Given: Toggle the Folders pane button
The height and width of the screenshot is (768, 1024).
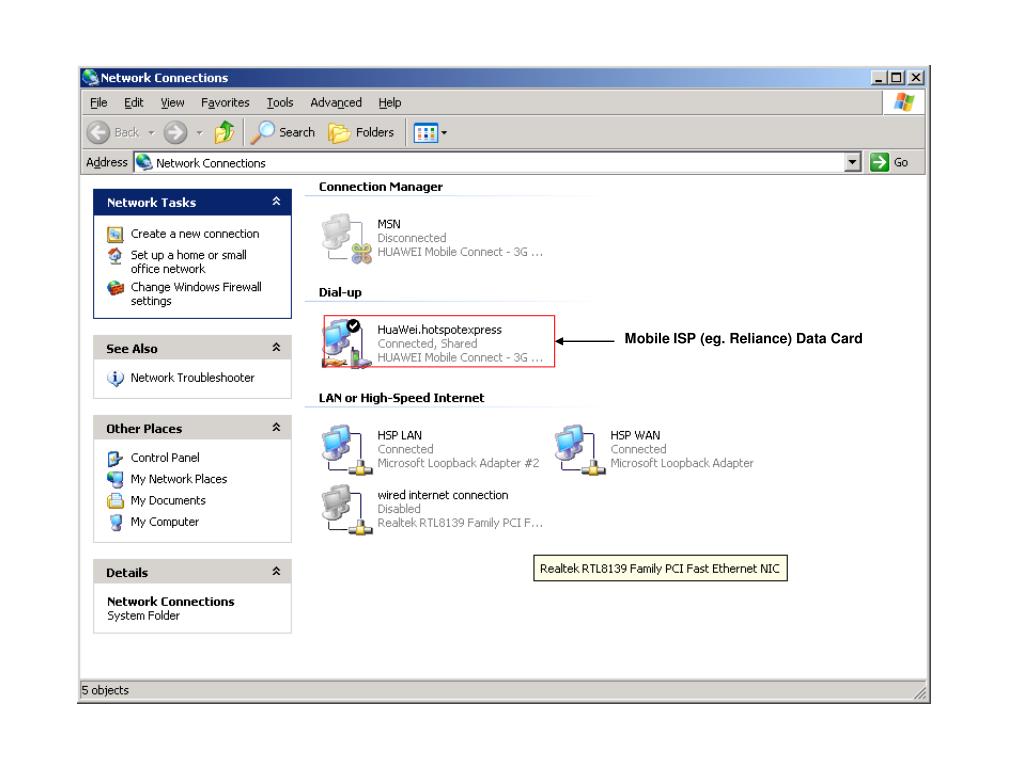Looking at the screenshot, I should (361, 133).
